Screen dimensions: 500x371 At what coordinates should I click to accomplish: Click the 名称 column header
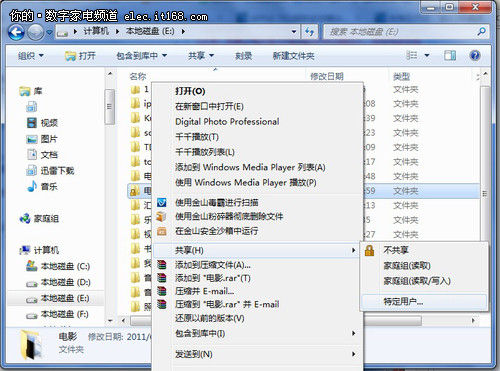(x=138, y=76)
